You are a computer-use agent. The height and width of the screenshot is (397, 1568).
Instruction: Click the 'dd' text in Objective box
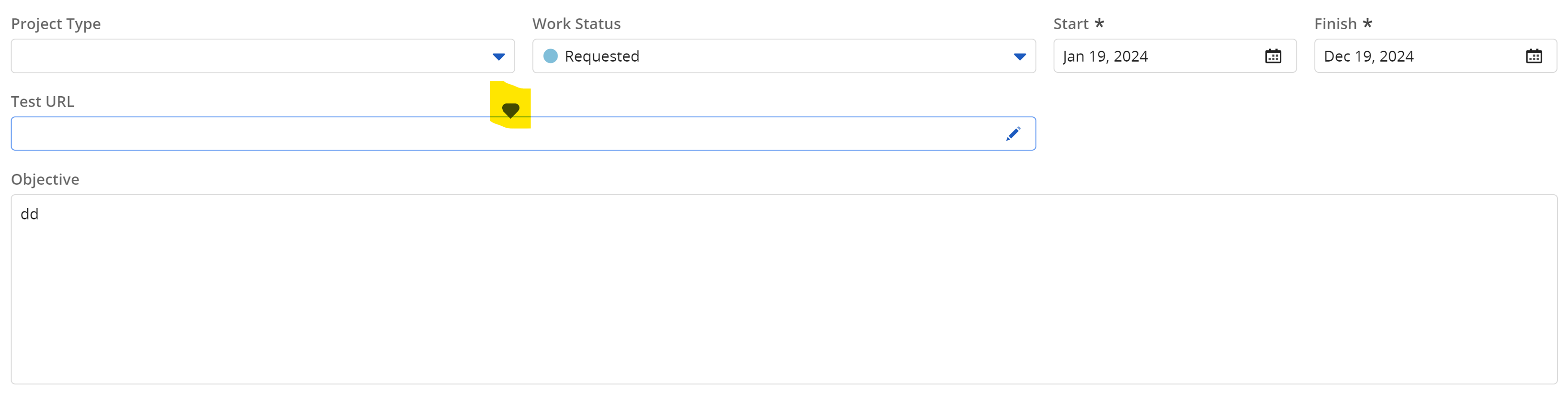coord(29,214)
